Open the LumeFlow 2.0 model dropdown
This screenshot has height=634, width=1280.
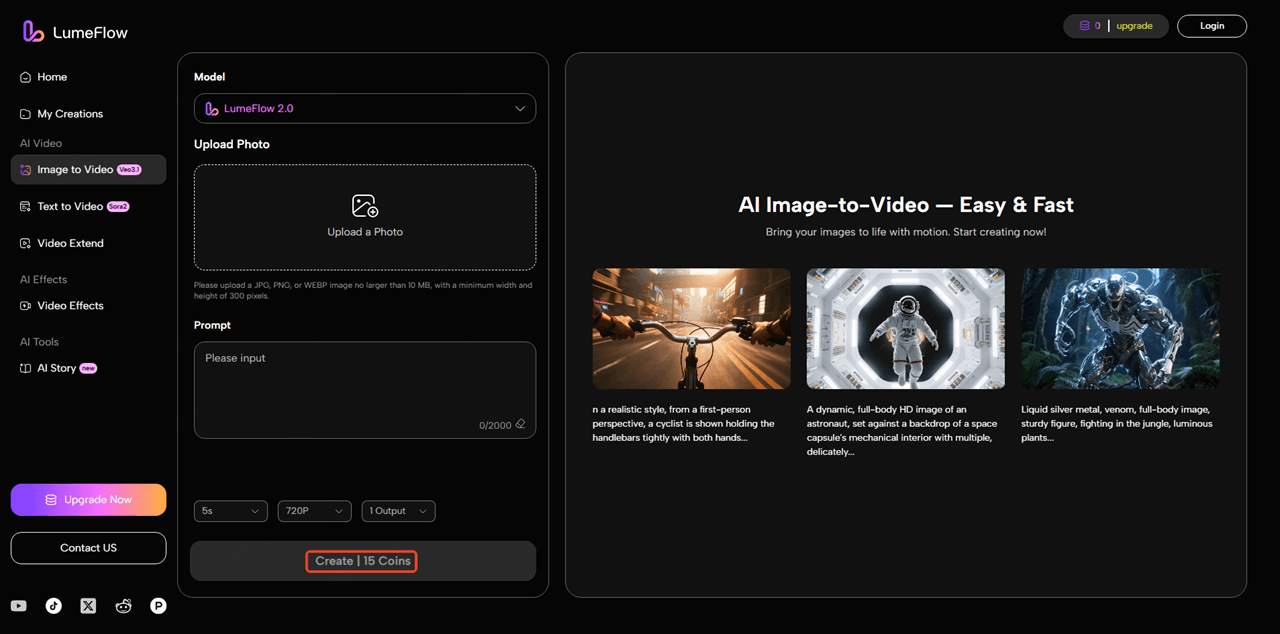point(364,108)
